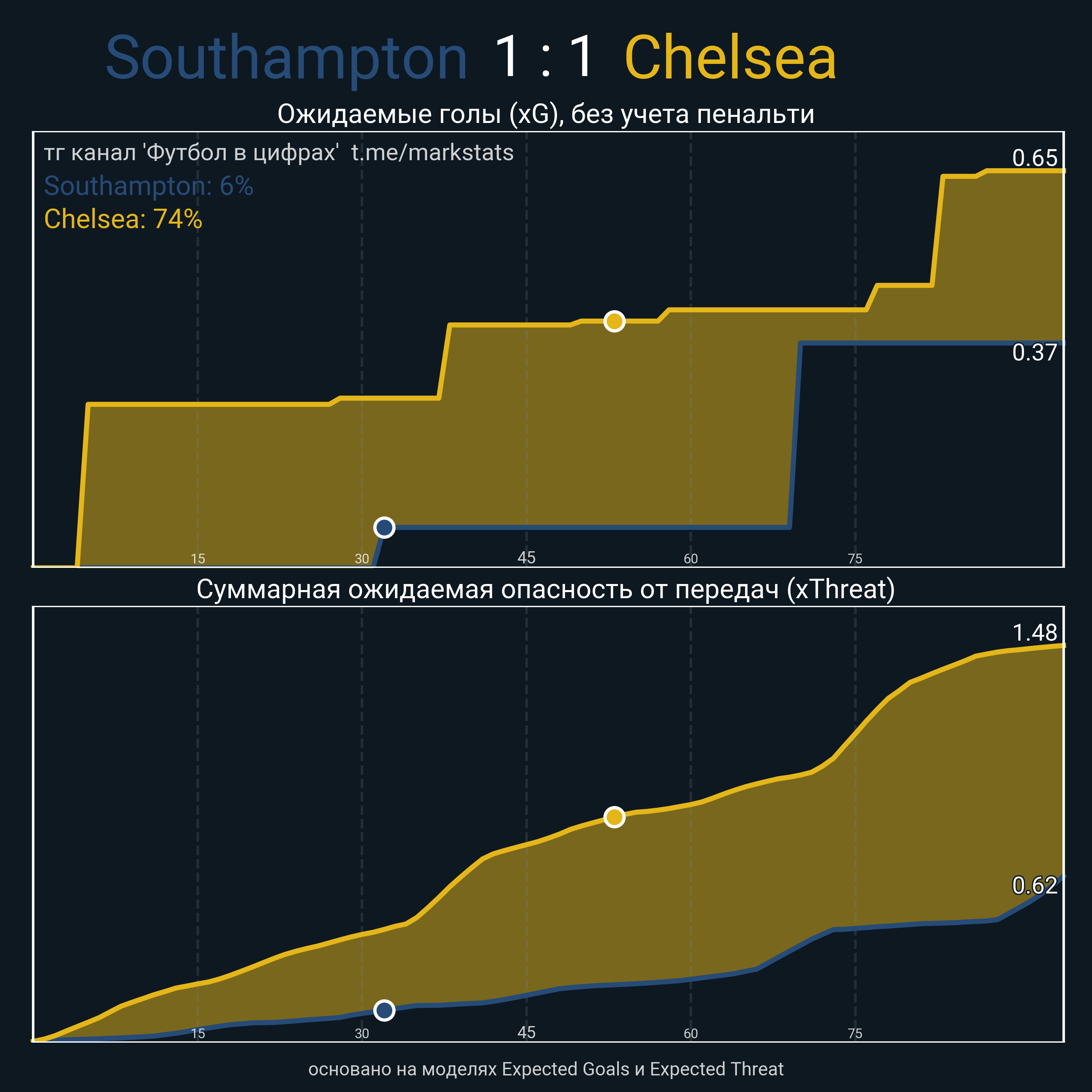Click the Chelsea team name in the title
Viewport: 1092px width, 1092px height.
[730, 58]
